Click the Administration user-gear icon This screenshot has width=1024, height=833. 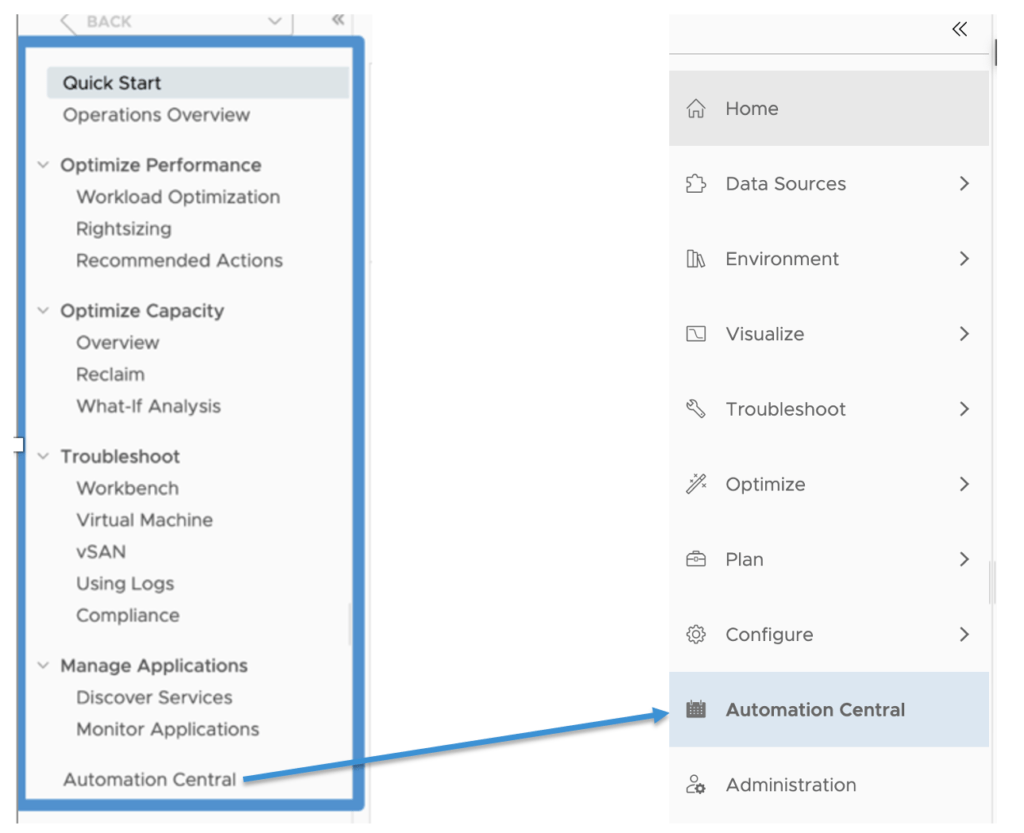pyautogui.click(x=696, y=785)
